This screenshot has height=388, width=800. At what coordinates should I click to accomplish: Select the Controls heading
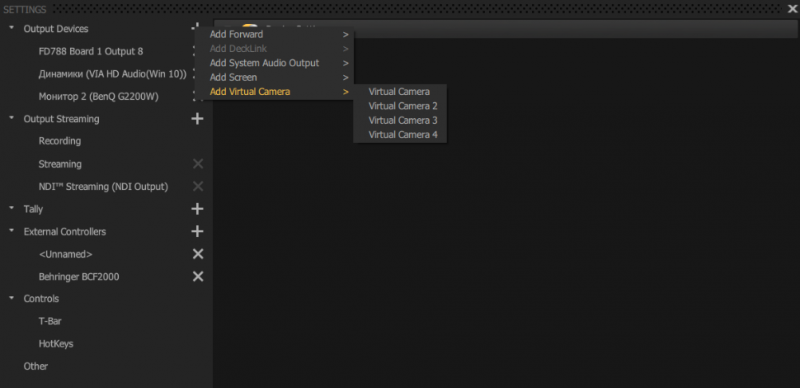tap(41, 299)
